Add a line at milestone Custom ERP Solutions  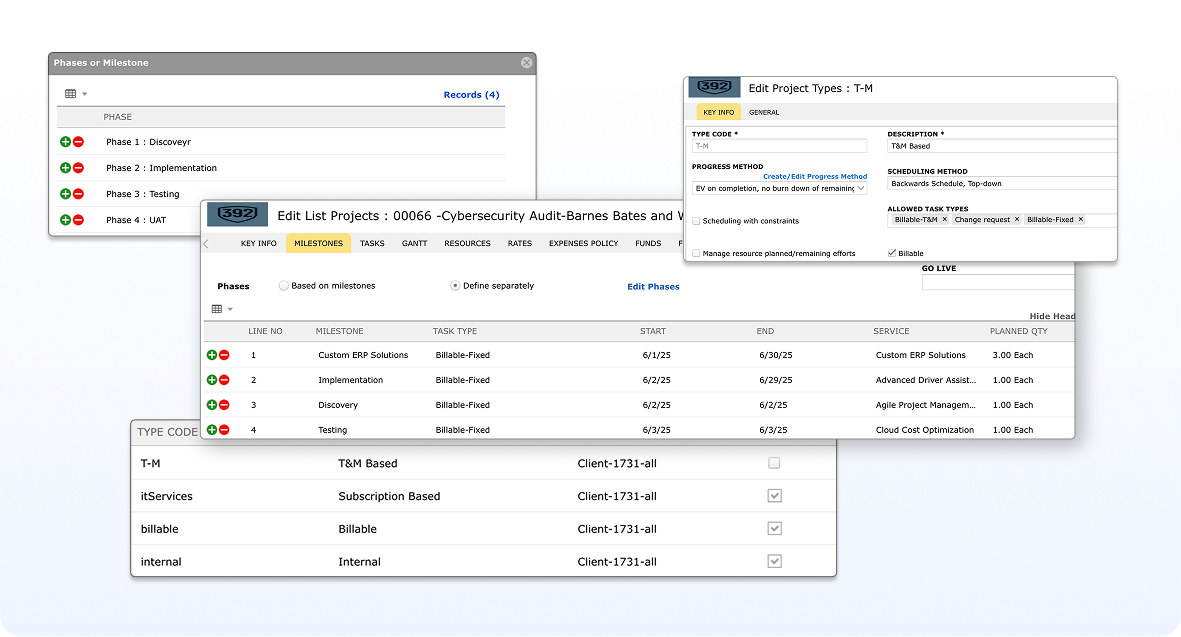[x=212, y=355]
